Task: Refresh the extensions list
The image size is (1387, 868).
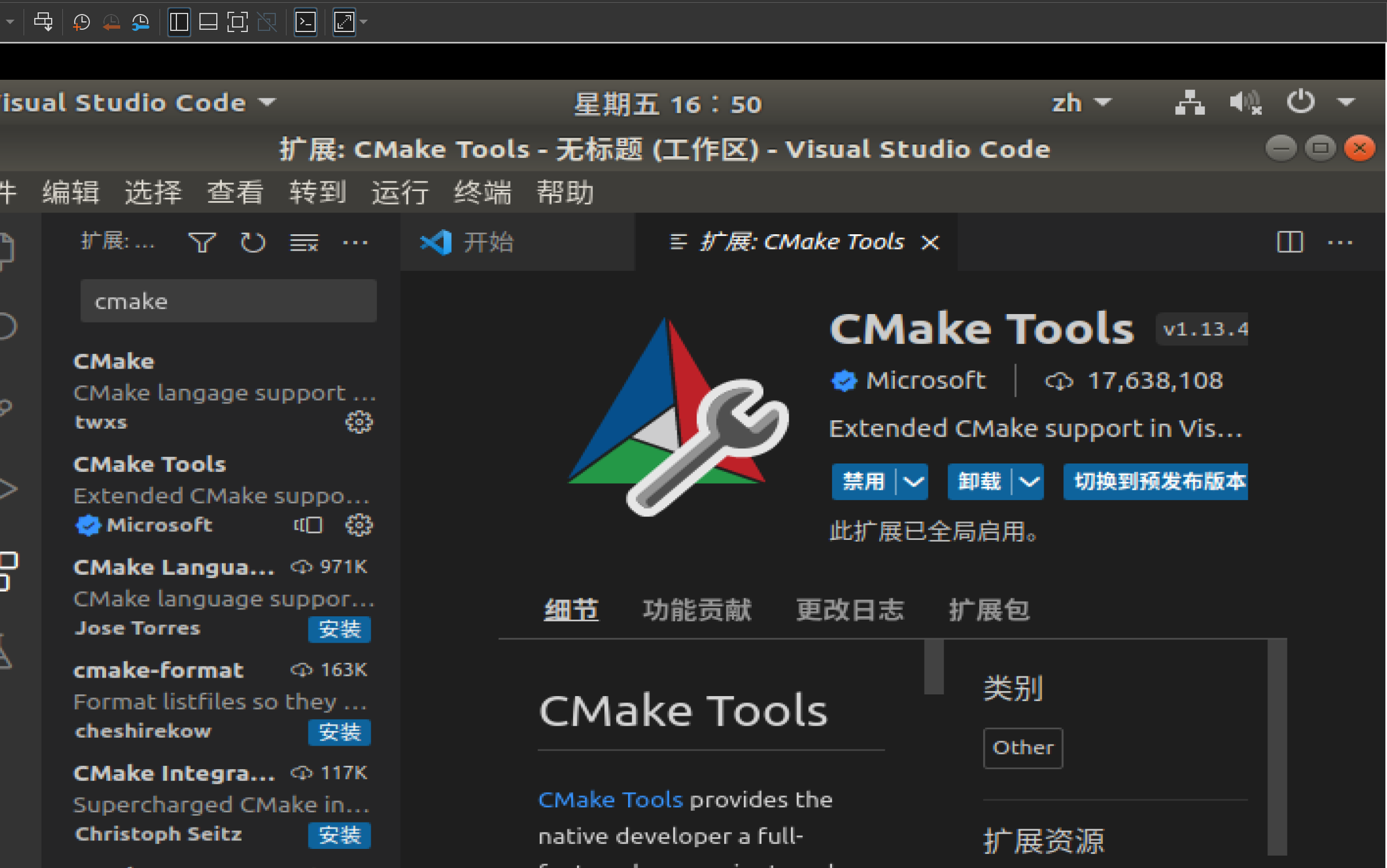Action: pyautogui.click(x=252, y=243)
